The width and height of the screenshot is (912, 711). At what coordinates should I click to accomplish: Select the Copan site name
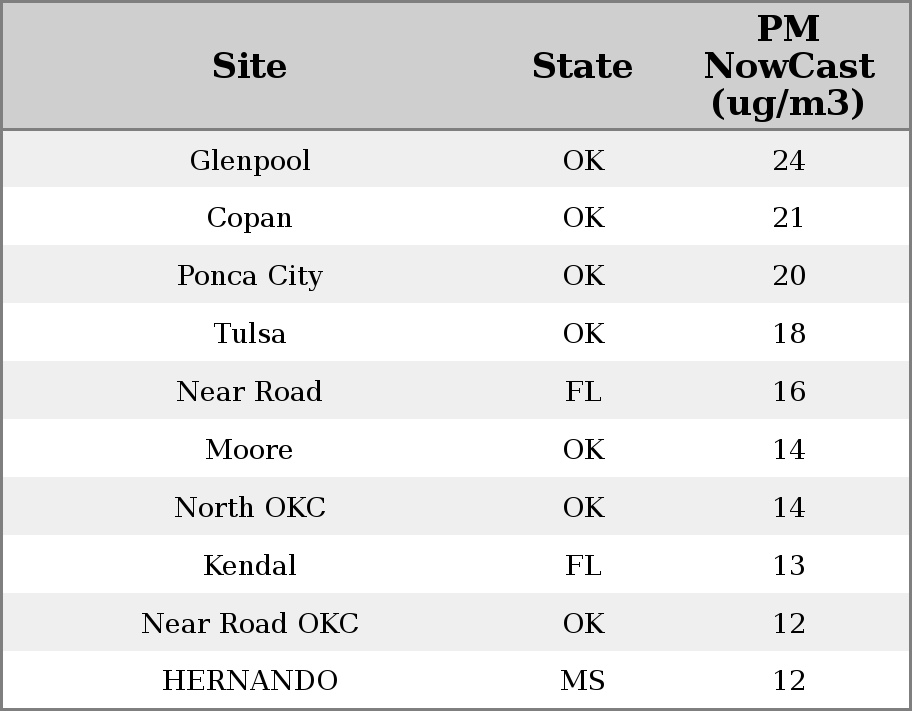coord(250,218)
